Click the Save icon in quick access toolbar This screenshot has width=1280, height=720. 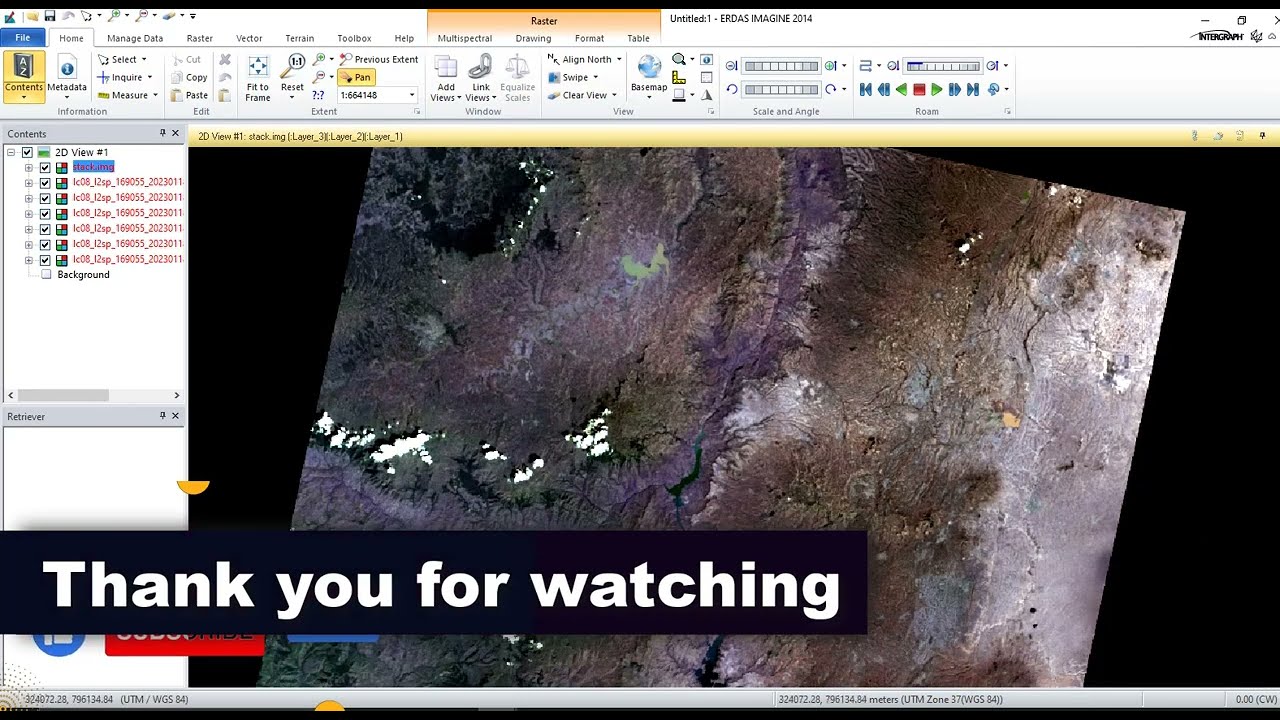49,16
